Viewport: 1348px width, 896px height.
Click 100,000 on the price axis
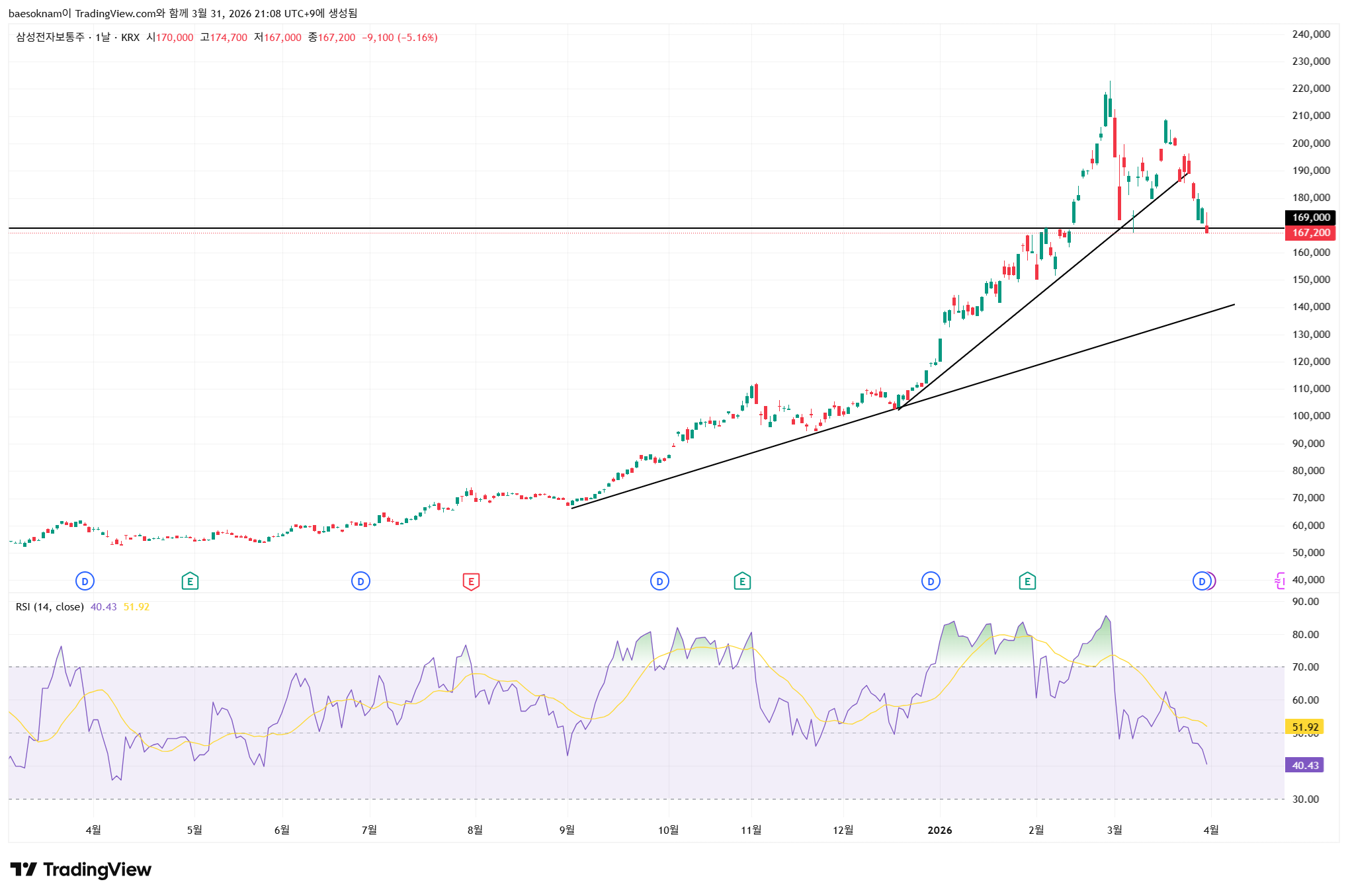[x=1311, y=416]
